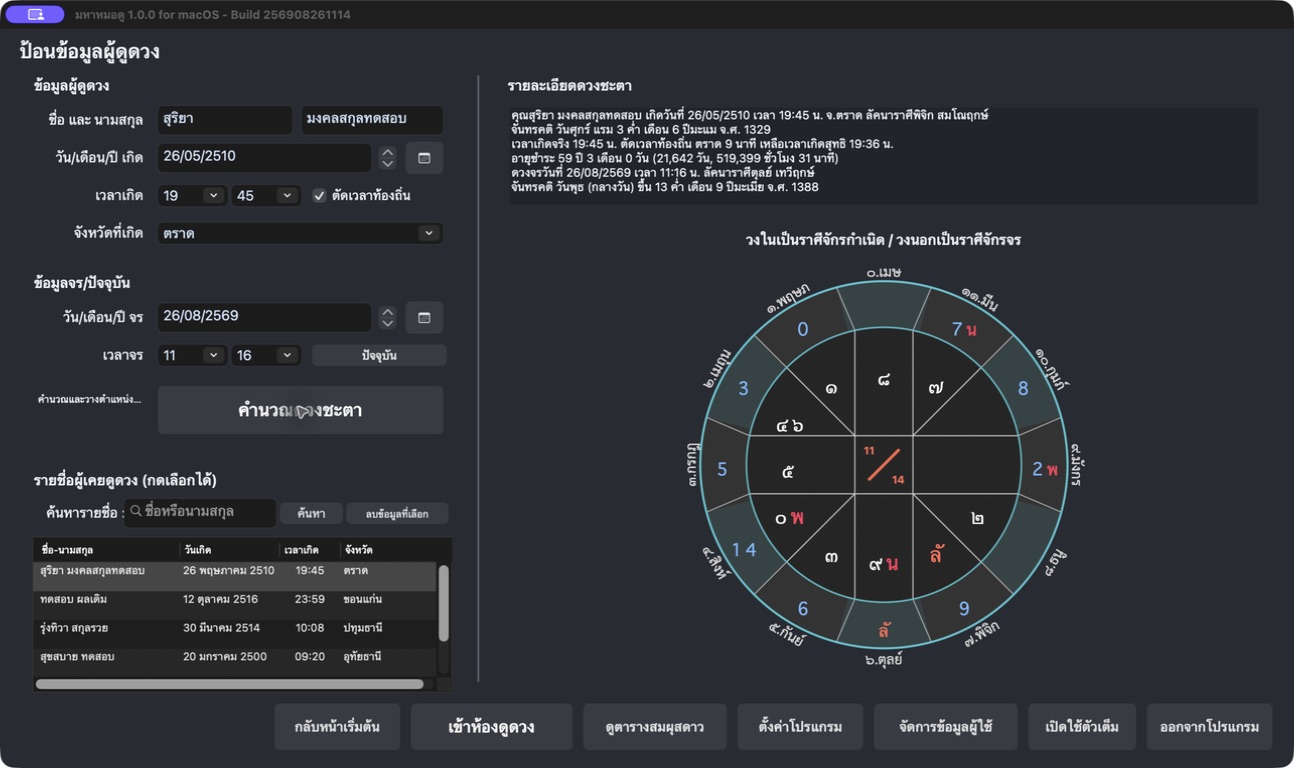Click the transit date stepper arrows
Viewport: 1294px width, 768px height.
click(x=387, y=317)
